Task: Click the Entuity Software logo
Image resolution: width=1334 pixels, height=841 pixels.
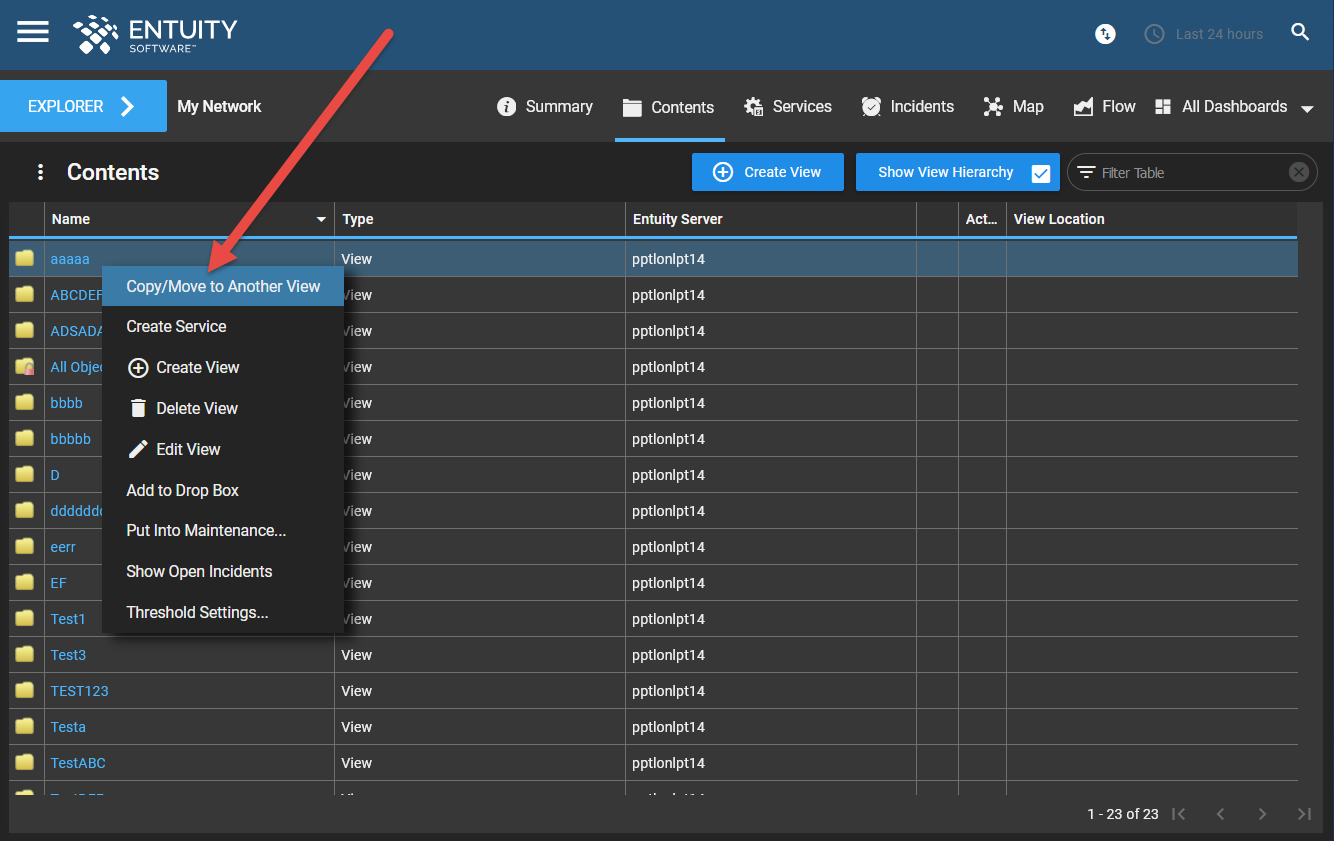Action: coord(156,34)
